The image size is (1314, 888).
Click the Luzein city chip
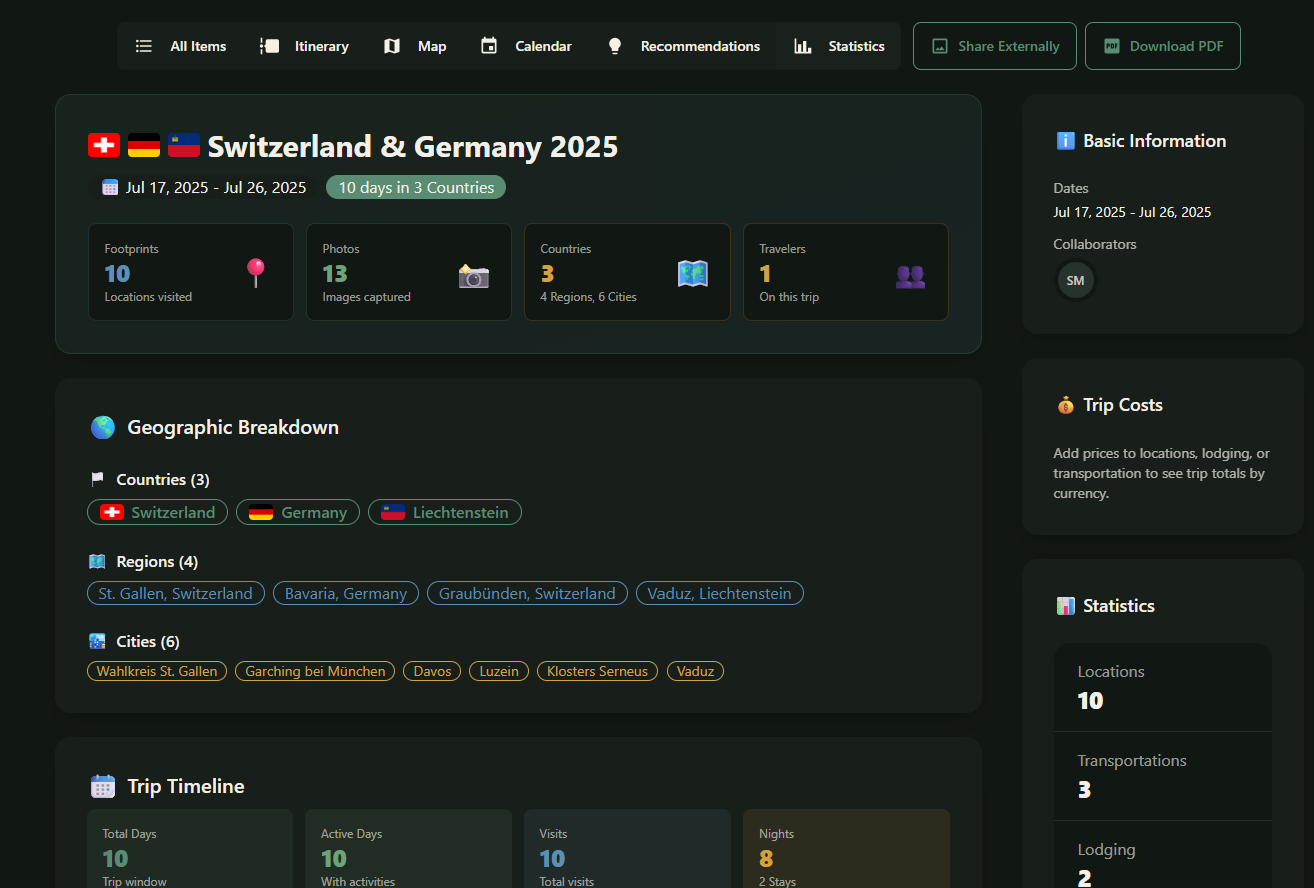499,671
